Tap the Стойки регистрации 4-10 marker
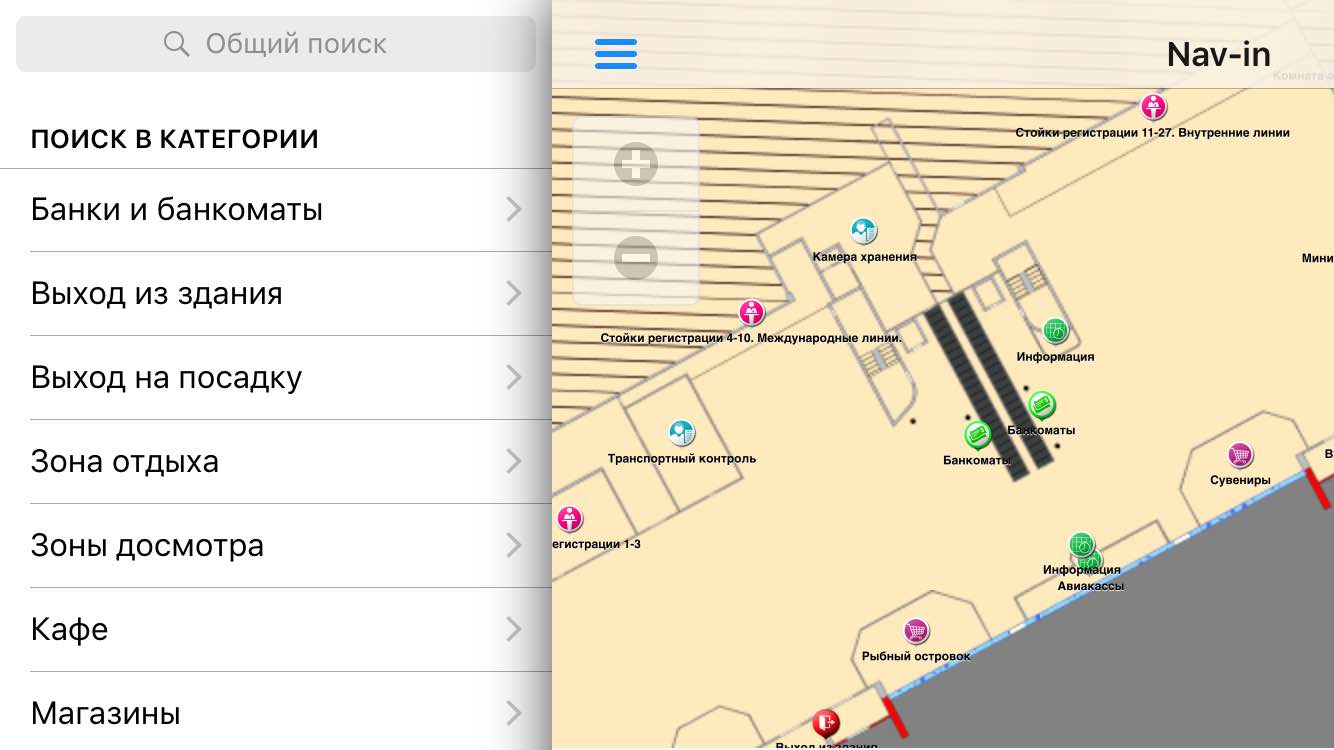 752,313
